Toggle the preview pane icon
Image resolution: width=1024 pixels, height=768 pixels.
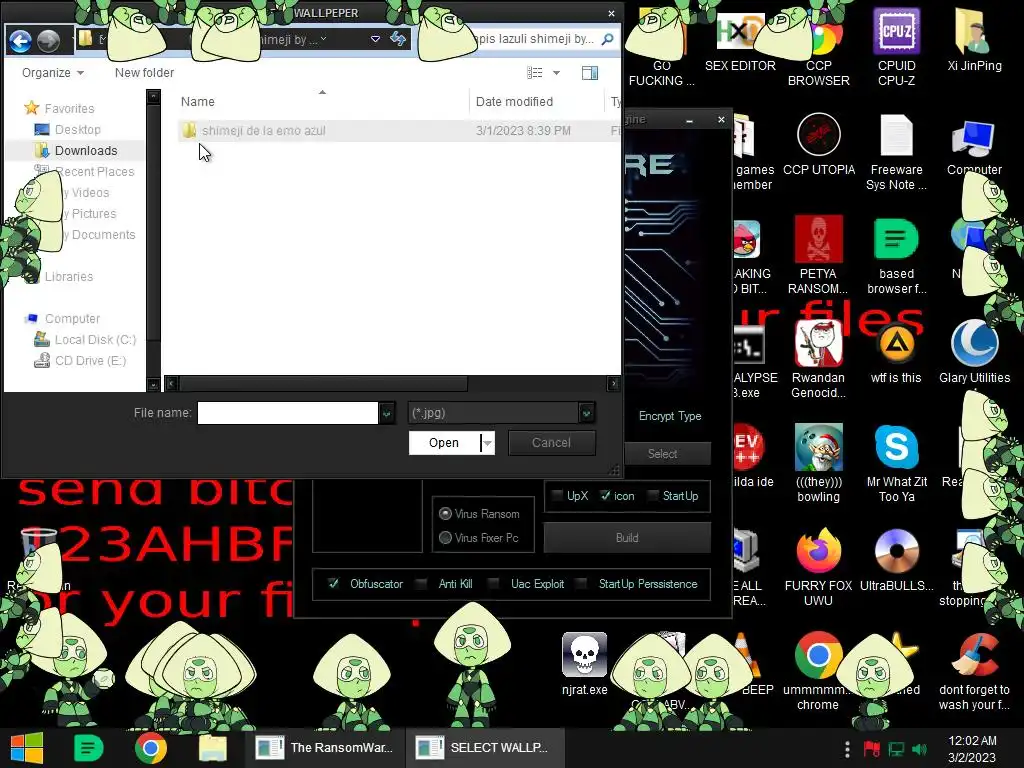(x=590, y=72)
